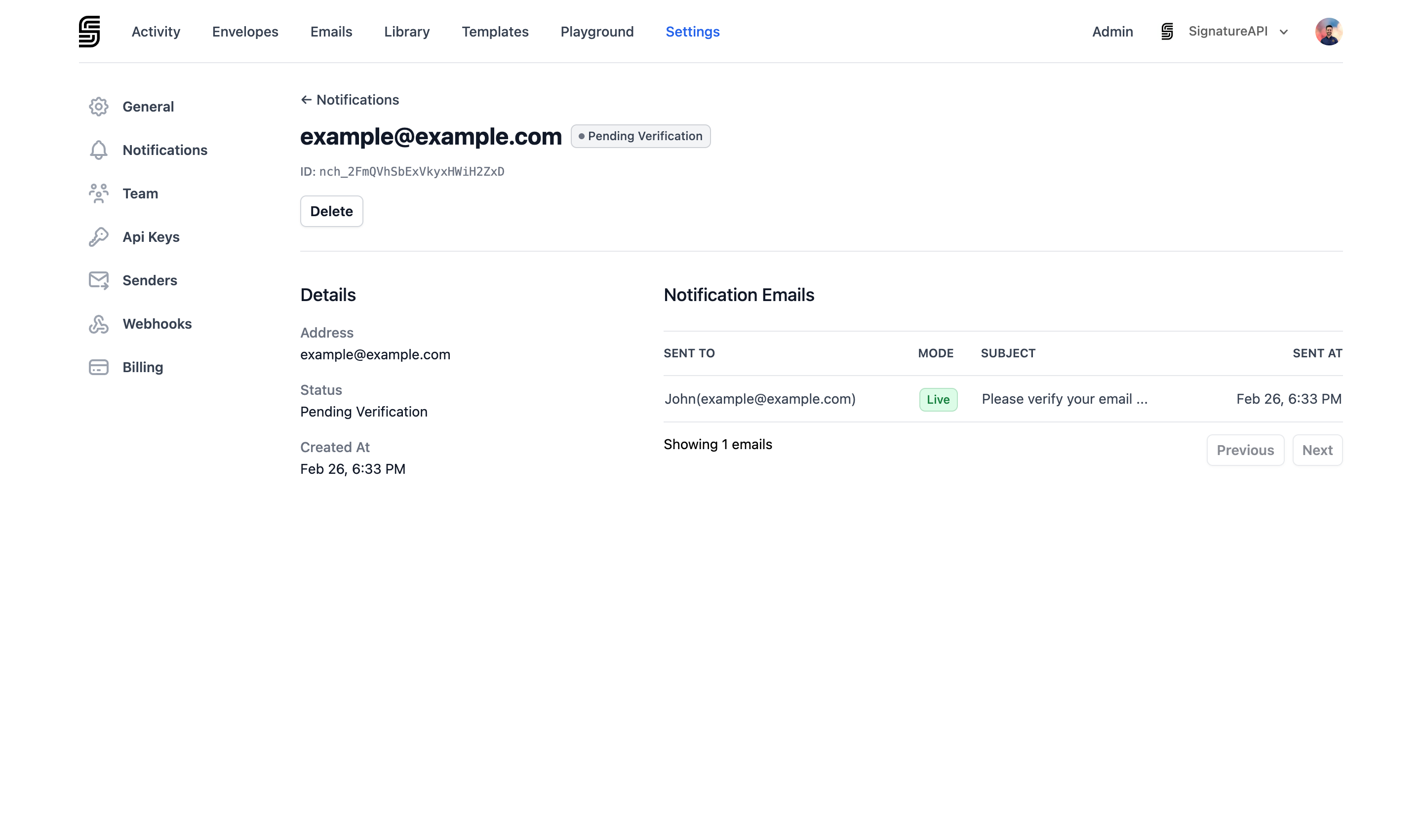Click the Admin link in header
The width and height of the screenshot is (1422, 840).
(1112, 32)
